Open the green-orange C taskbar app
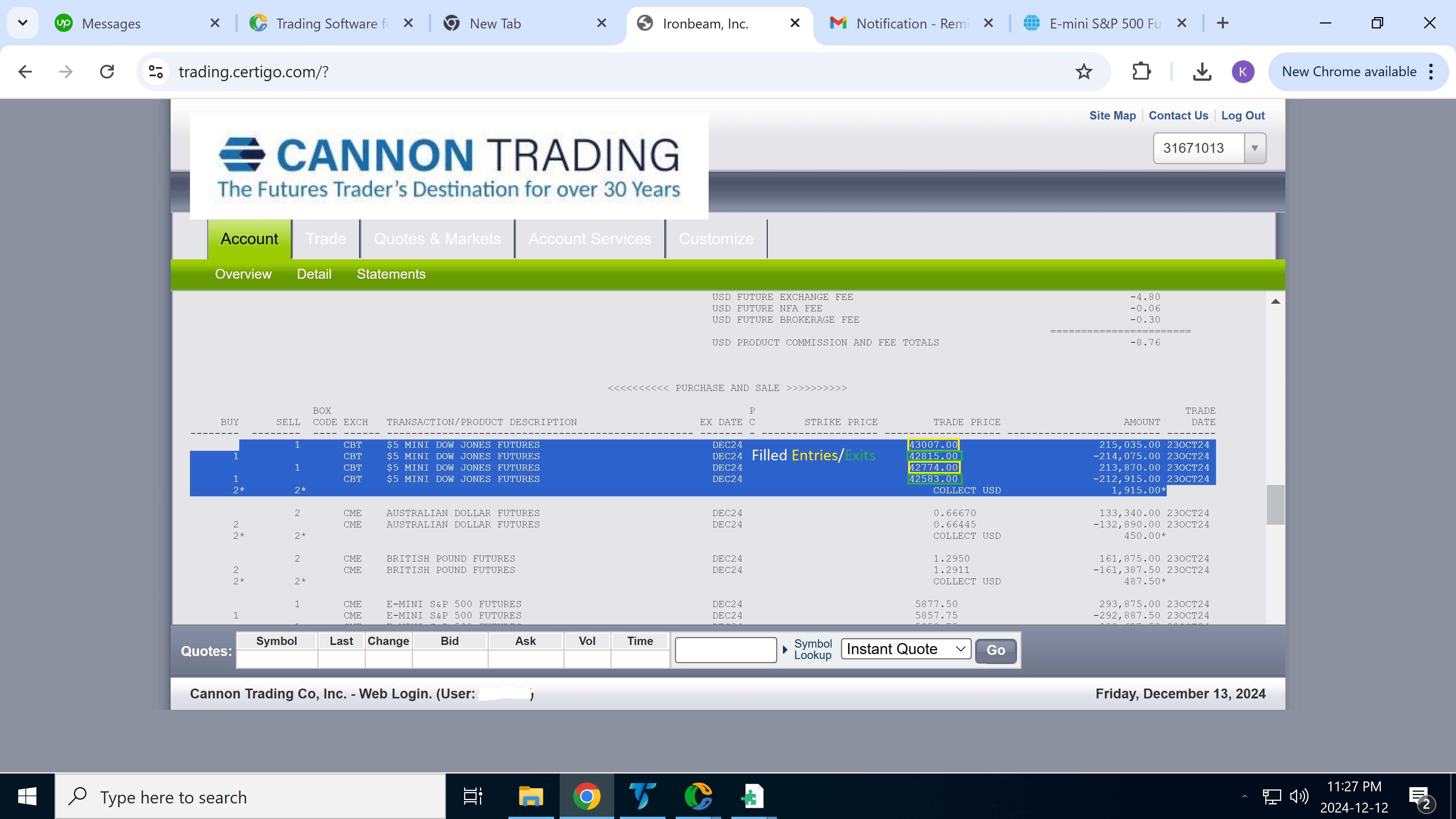This screenshot has width=1456, height=819. (698, 797)
